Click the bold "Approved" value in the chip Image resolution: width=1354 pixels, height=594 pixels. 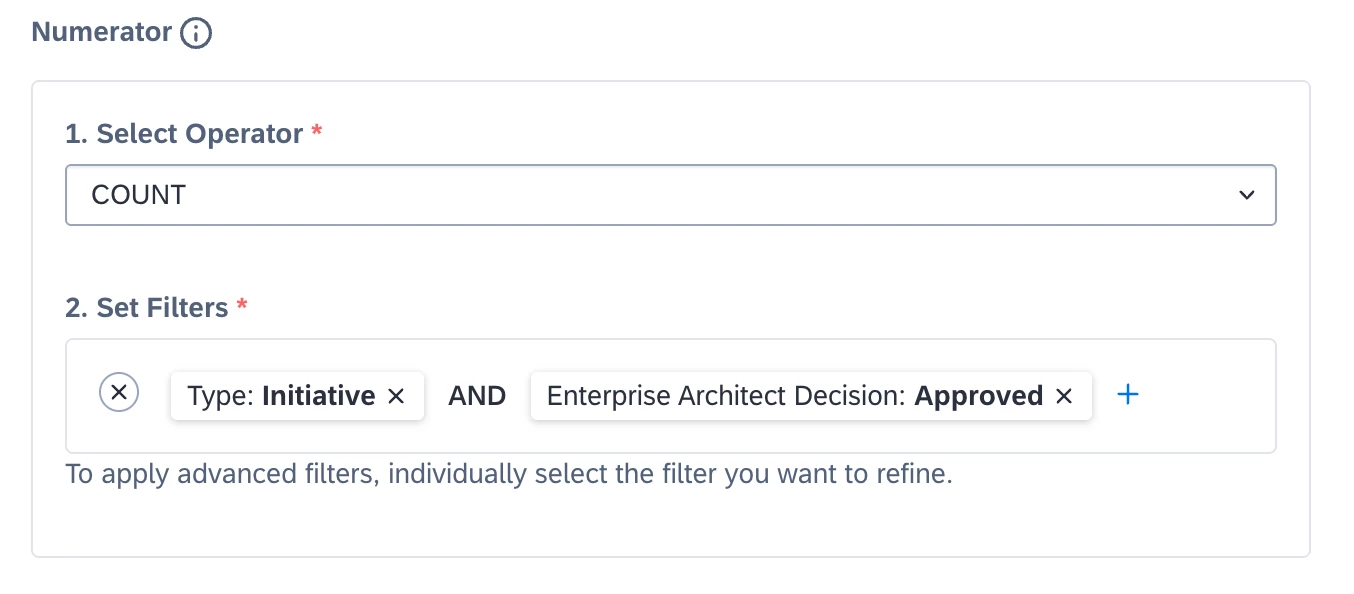(x=979, y=396)
